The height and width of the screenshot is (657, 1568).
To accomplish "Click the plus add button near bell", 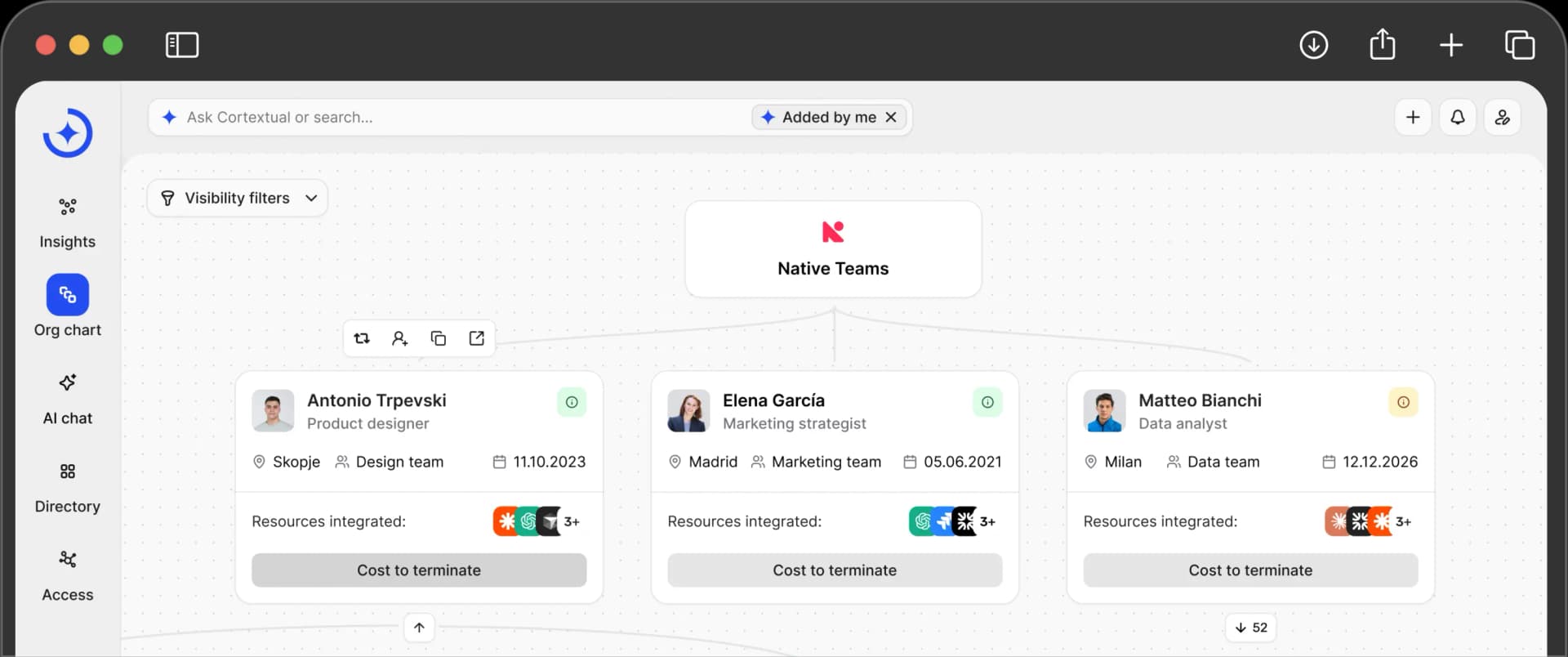I will (x=1413, y=118).
